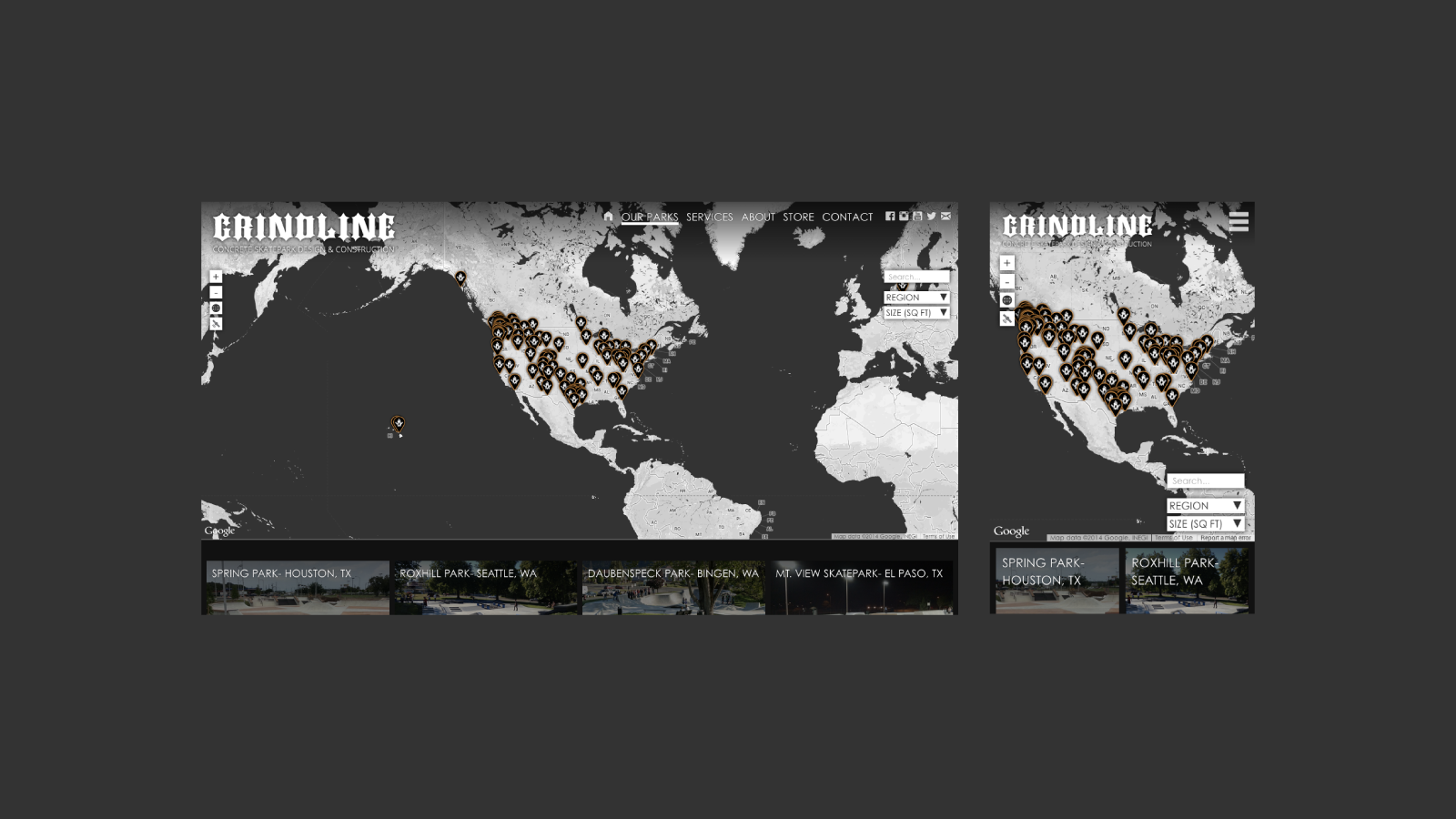Click the desktop map Search field
Image resolution: width=1456 pixels, height=819 pixels.
click(x=915, y=277)
